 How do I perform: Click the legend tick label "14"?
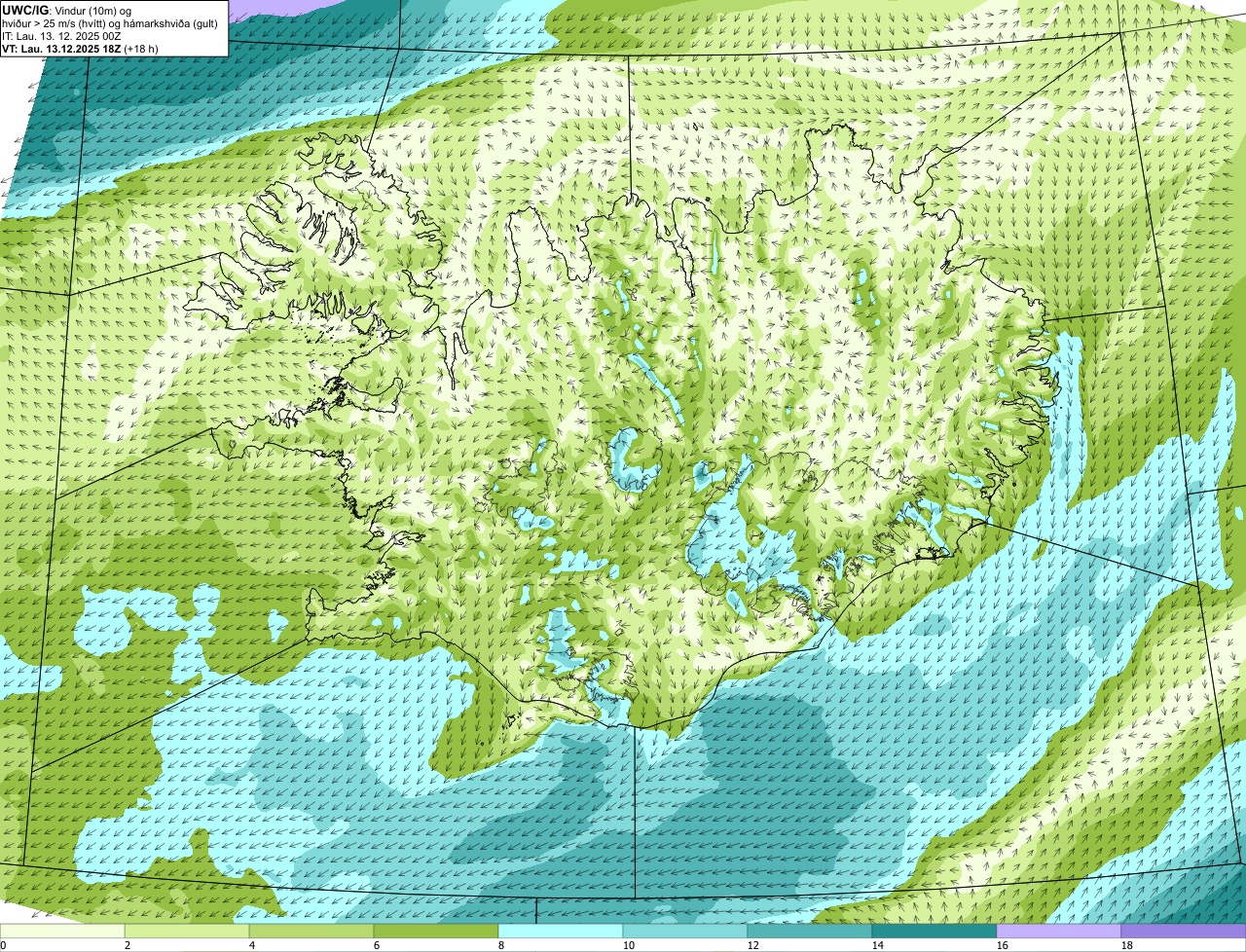coord(878,945)
